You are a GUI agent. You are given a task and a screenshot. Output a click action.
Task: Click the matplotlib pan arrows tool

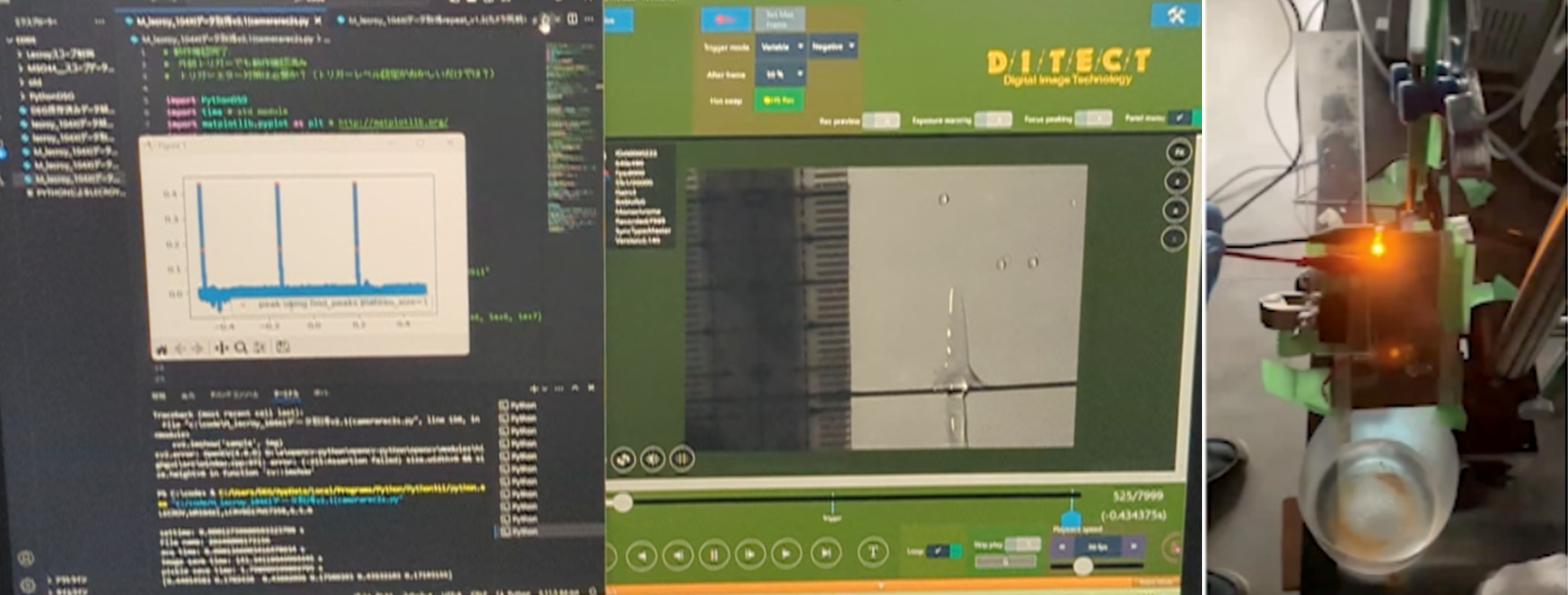[x=221, y=349]
